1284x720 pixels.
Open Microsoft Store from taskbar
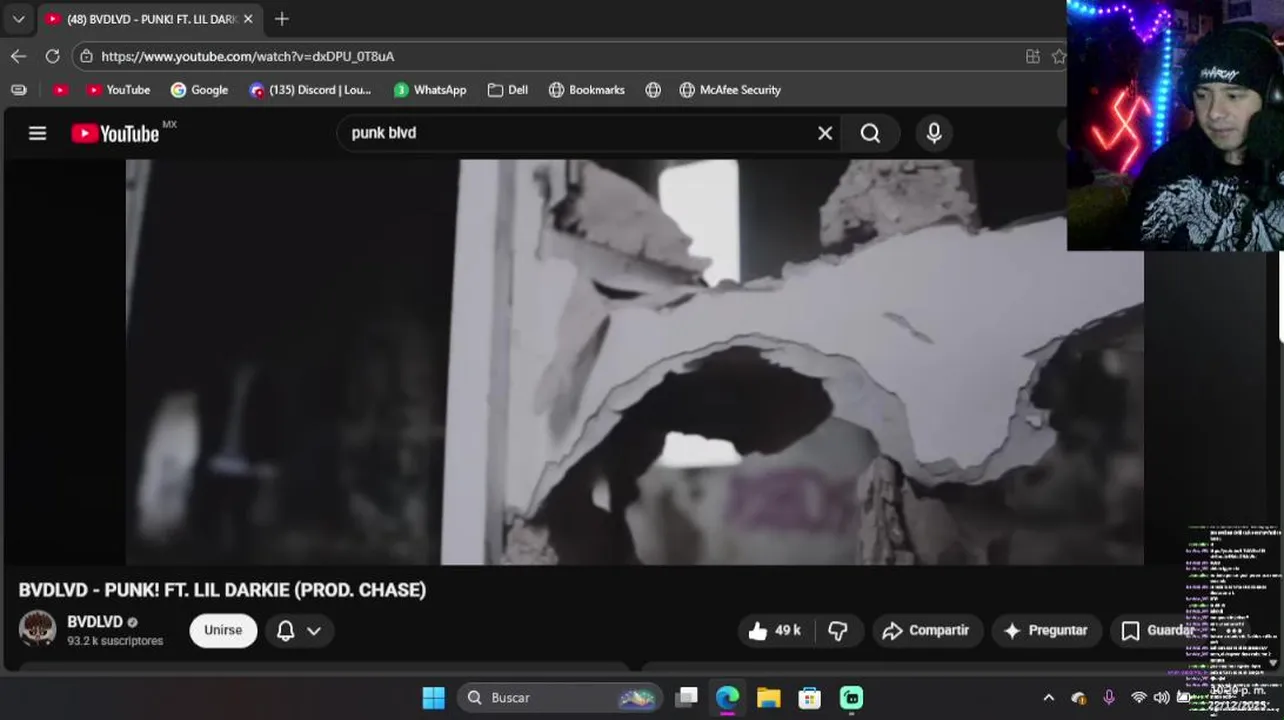(x=809, y=697)
